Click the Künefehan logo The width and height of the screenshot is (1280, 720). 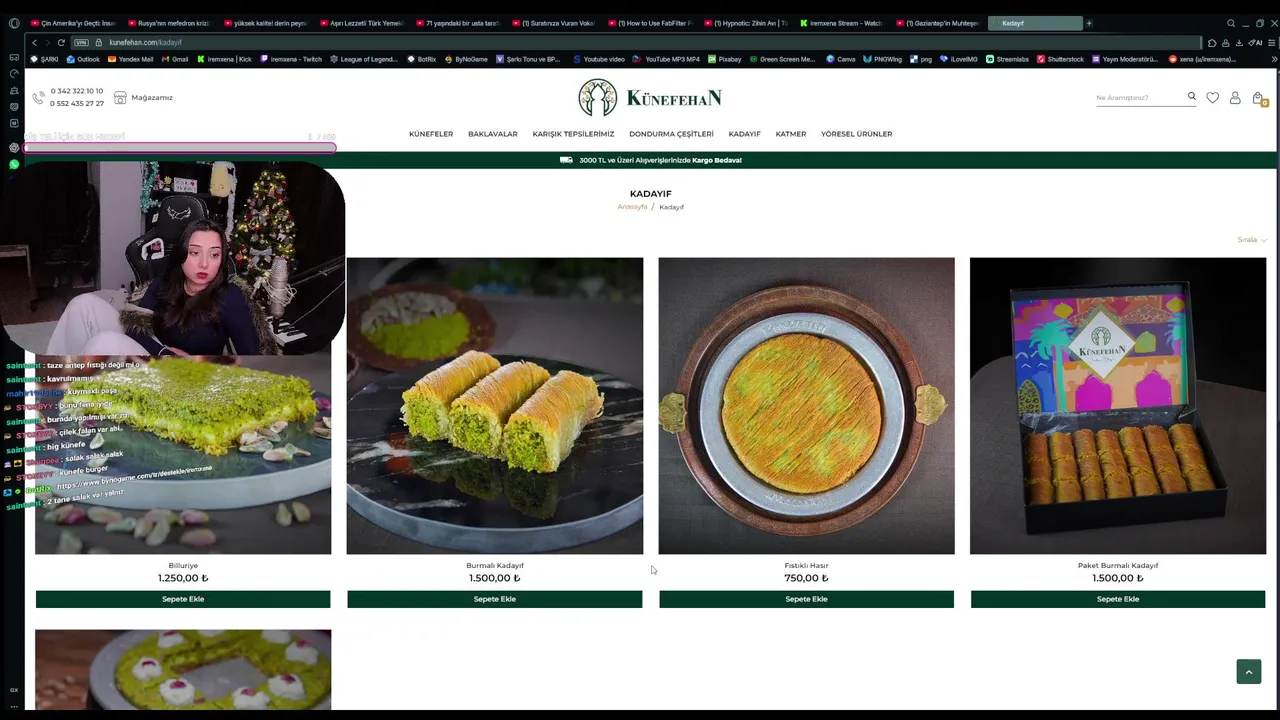coord(650,97)
